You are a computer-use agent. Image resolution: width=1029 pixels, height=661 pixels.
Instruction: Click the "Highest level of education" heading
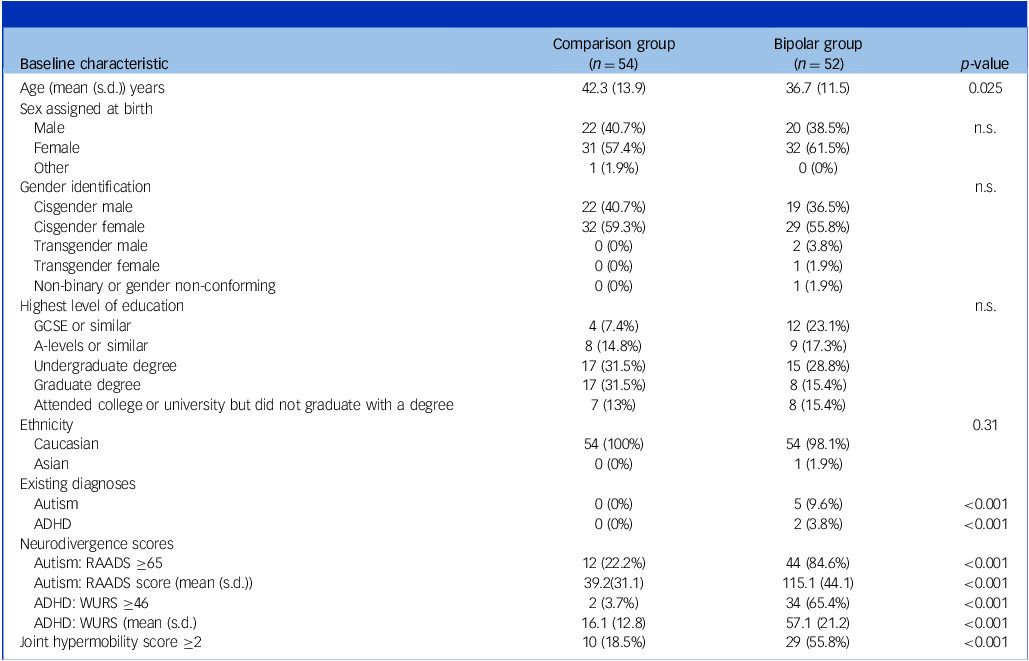(x=101, y=305)
